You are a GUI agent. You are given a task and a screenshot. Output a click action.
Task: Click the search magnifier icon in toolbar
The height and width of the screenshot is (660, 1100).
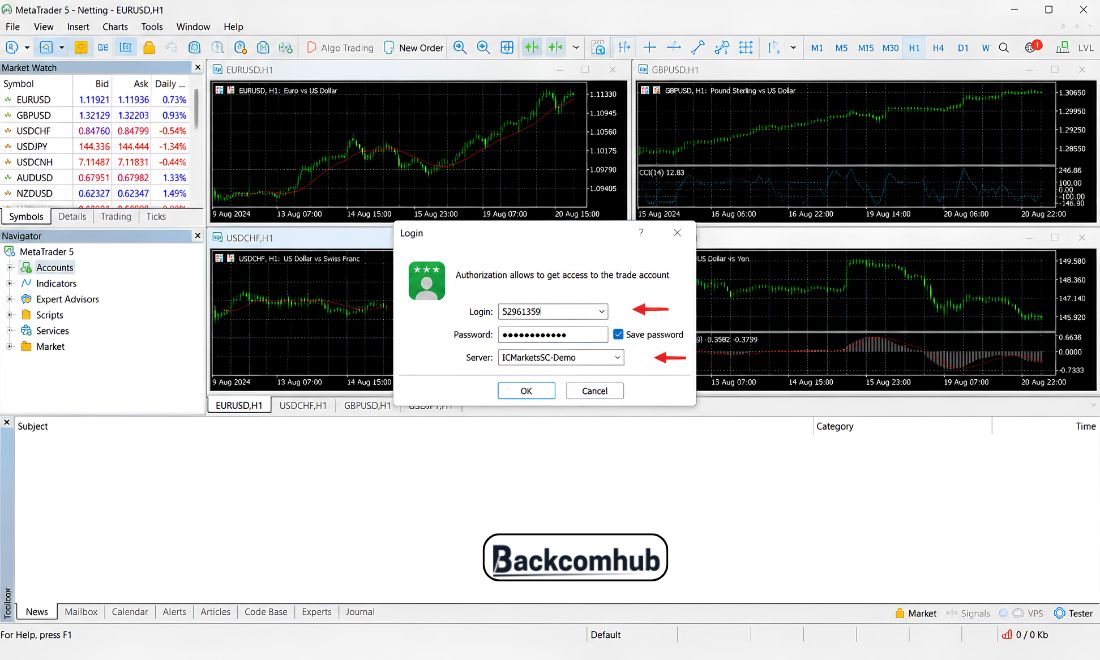[x=1004, y=48]
